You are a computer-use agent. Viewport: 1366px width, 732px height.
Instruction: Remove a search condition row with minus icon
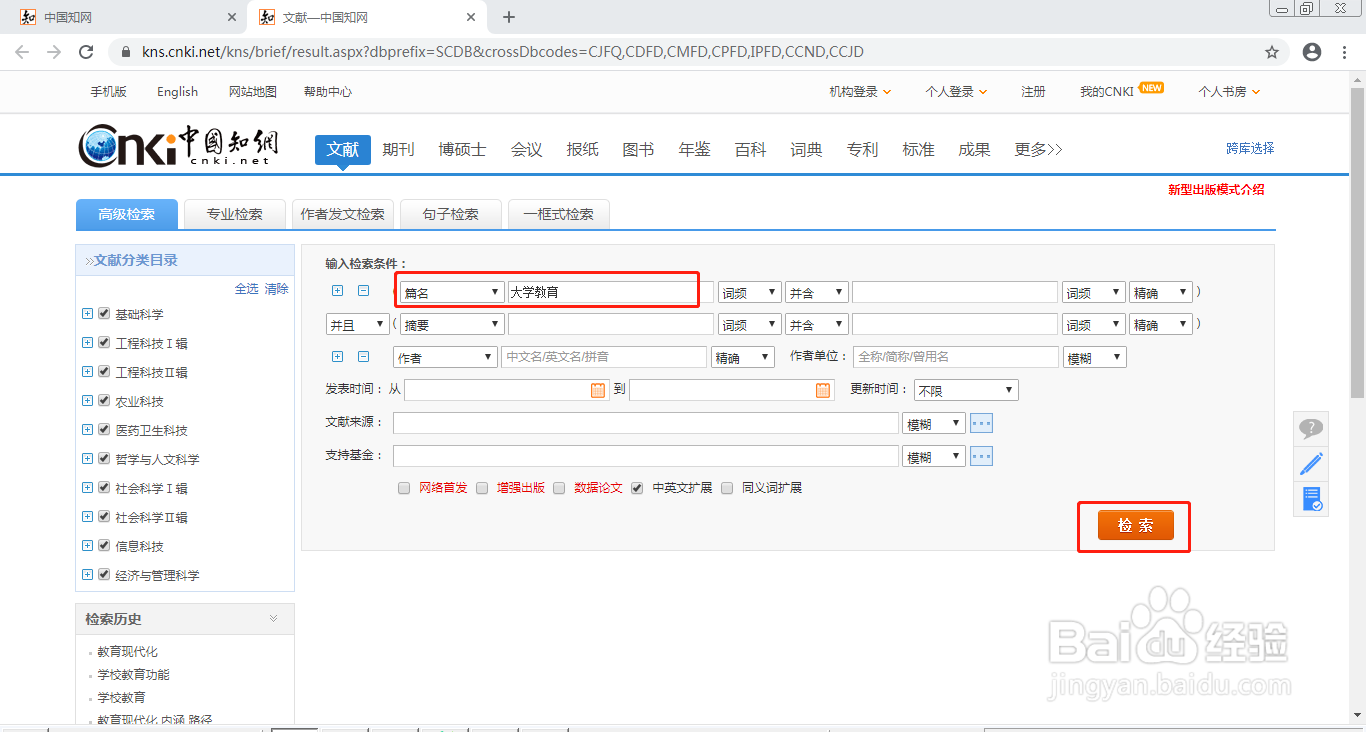coord(362,291)
